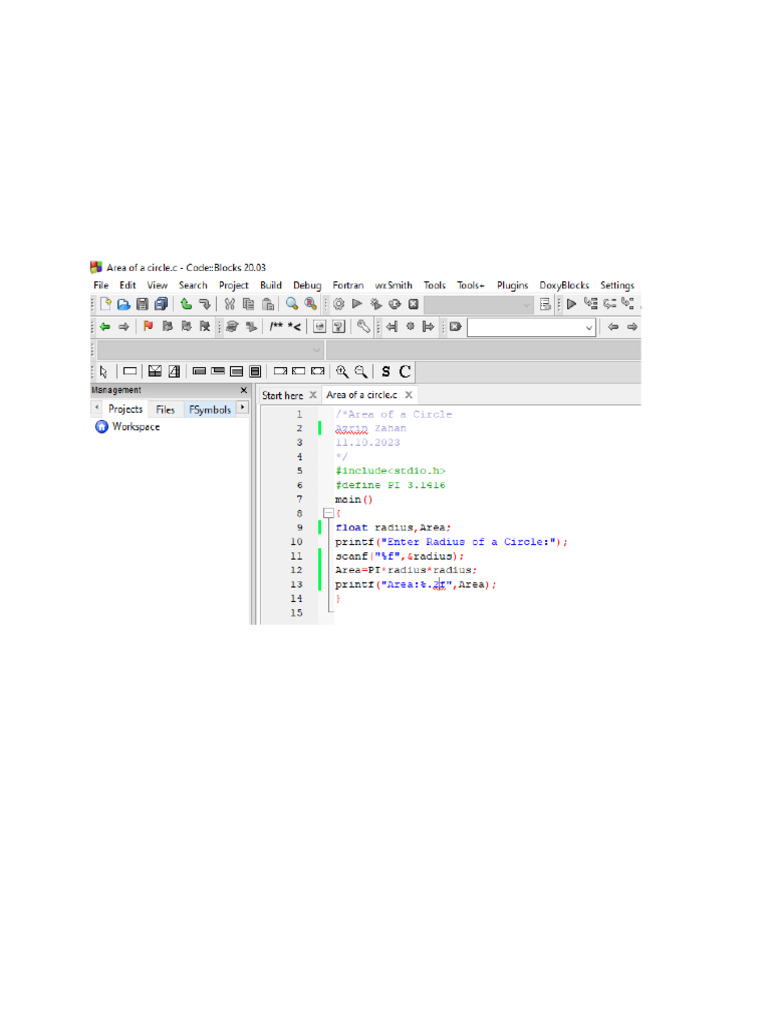This screenshot has width=768, height=1024.
Task: Zoom out with the minus magnifier icon
Action: [x=360, y=372]
